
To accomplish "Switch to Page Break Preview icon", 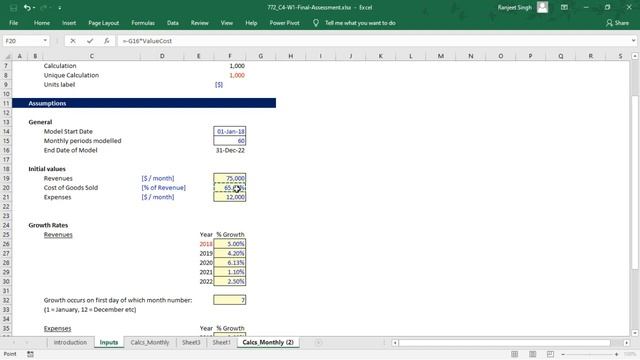I will 550,354.
